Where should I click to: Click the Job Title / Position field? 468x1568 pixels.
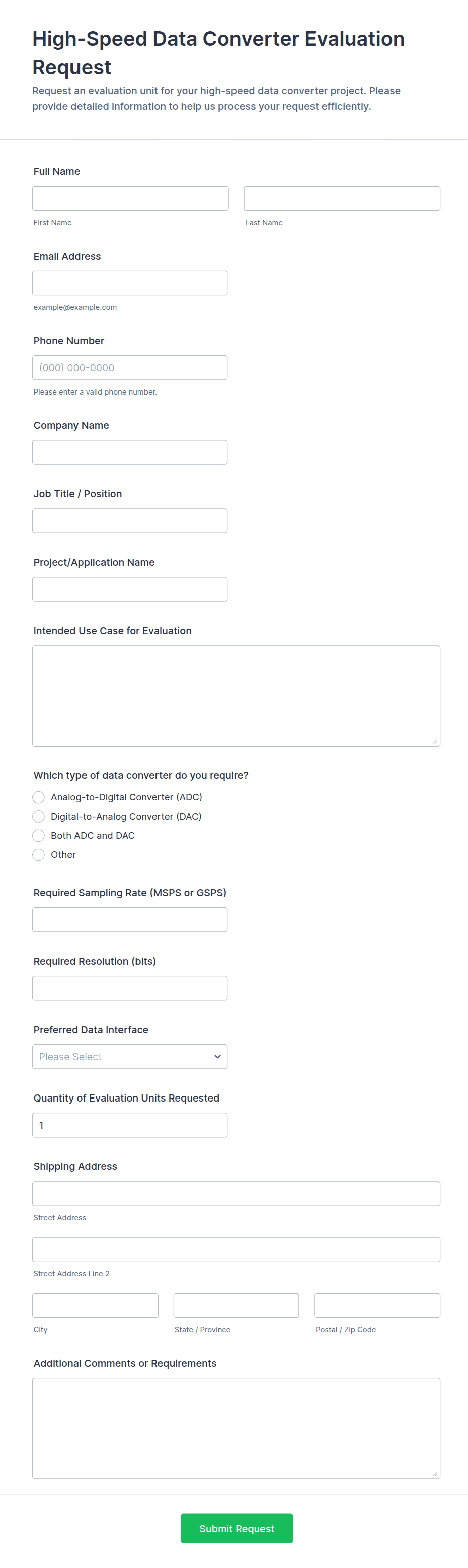click(130, 520)
